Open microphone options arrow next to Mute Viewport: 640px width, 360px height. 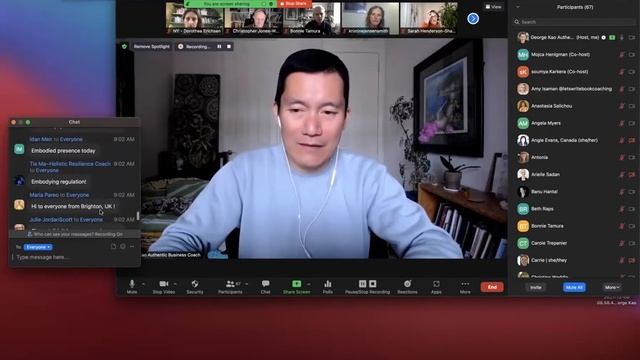pos(143,284)
